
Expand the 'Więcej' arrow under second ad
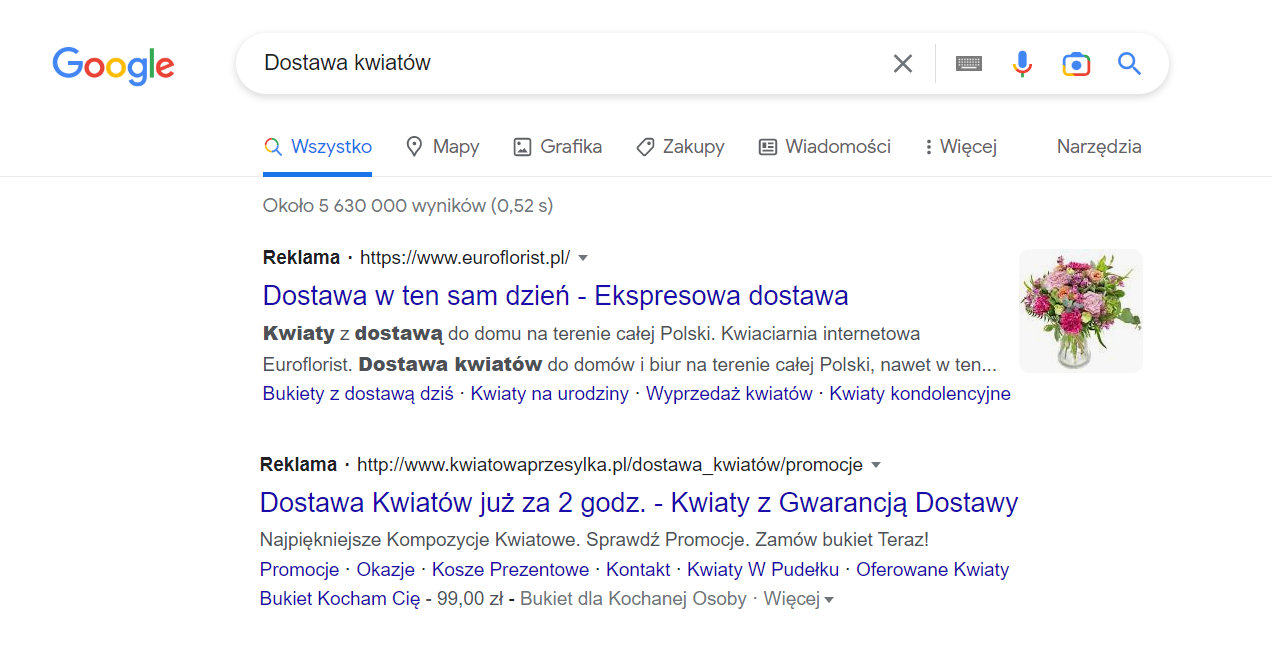pos(799,599)
